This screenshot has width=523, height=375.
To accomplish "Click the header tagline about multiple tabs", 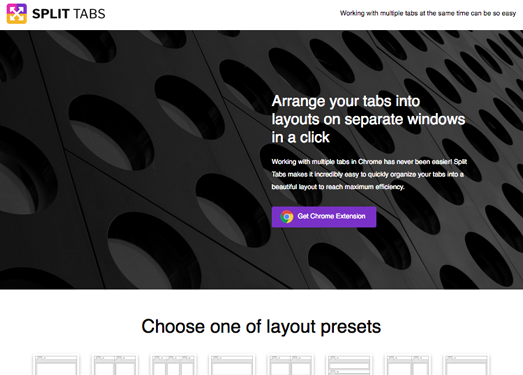I will [428, 13].
